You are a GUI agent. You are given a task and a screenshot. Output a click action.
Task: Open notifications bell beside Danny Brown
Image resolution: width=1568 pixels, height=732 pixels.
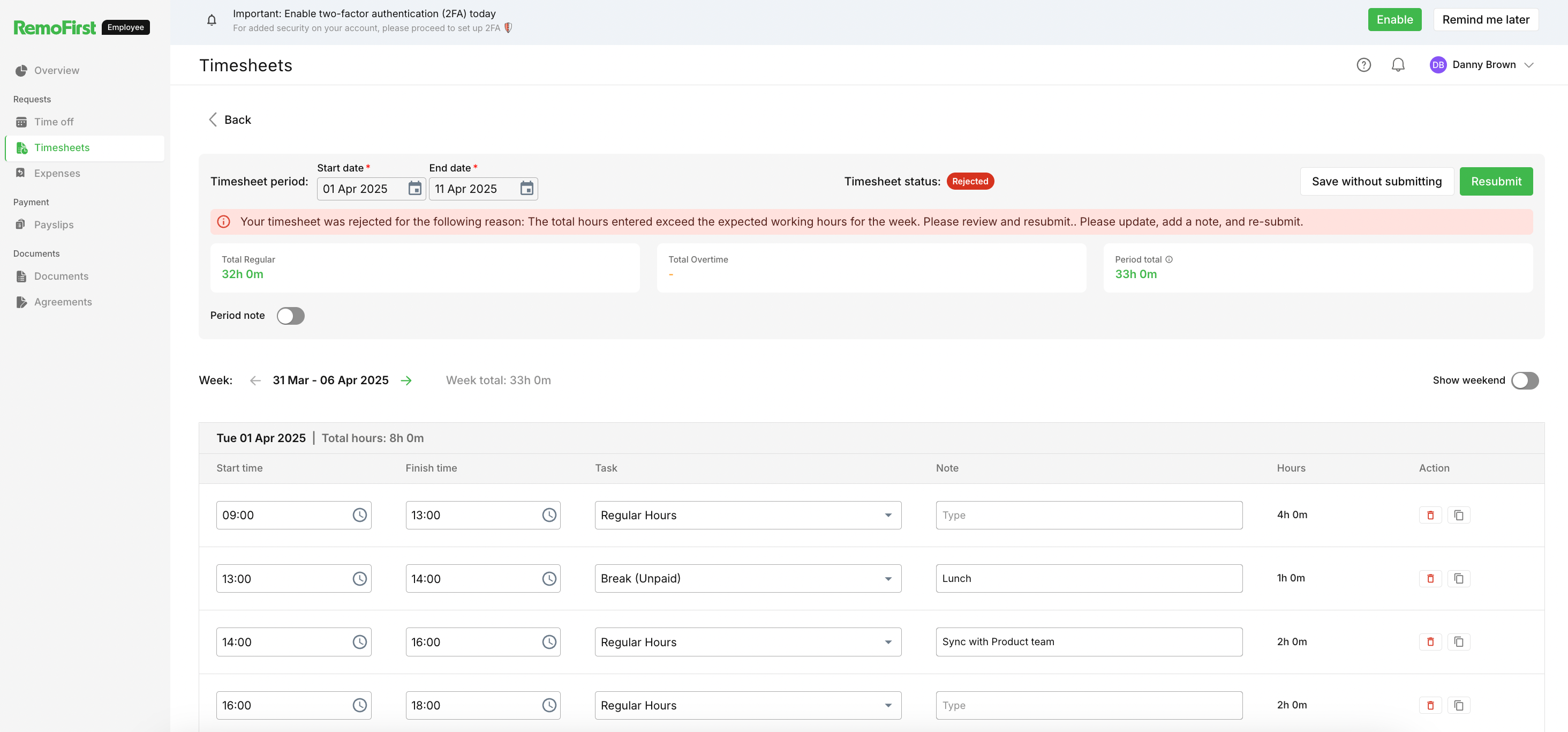pos(1398,64)
